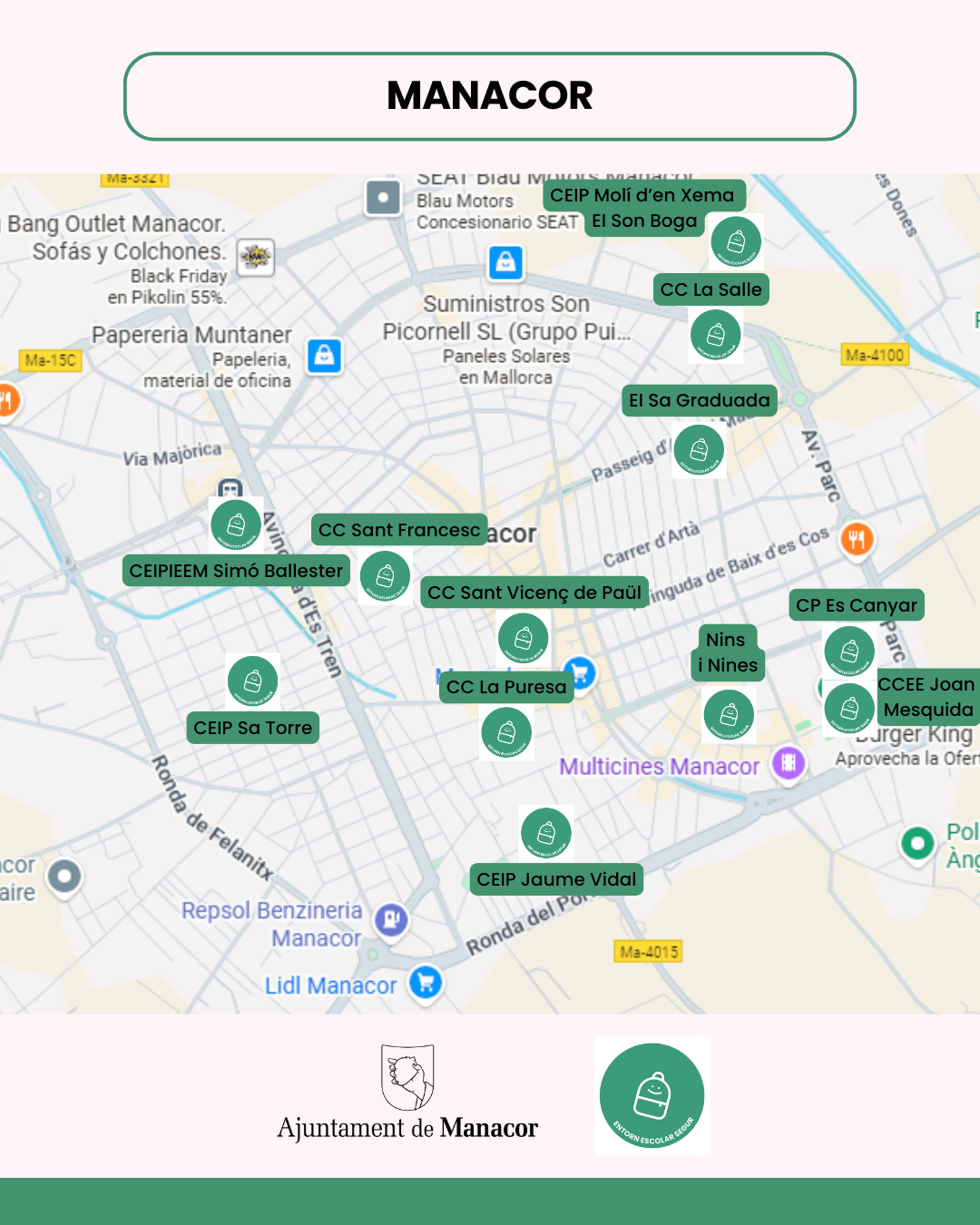The image size is (980, 1225).
Task: Click the CC Sant Francesc label
Action: point(399,530)
